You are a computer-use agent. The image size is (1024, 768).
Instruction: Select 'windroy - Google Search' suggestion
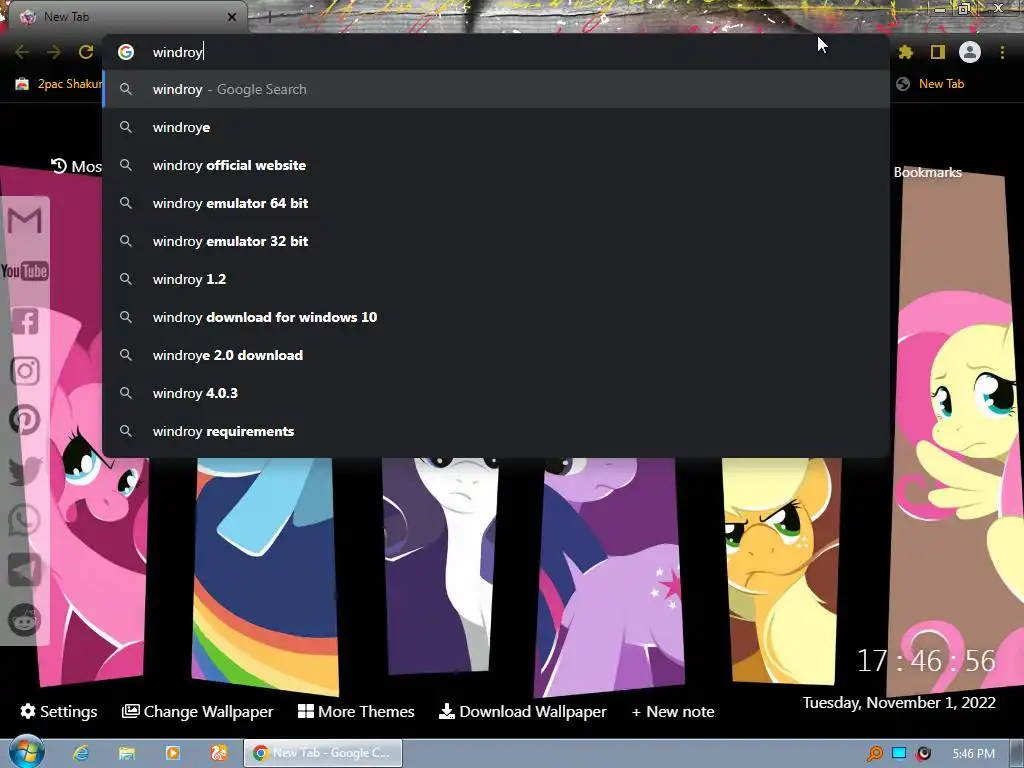tap(496, 89)
